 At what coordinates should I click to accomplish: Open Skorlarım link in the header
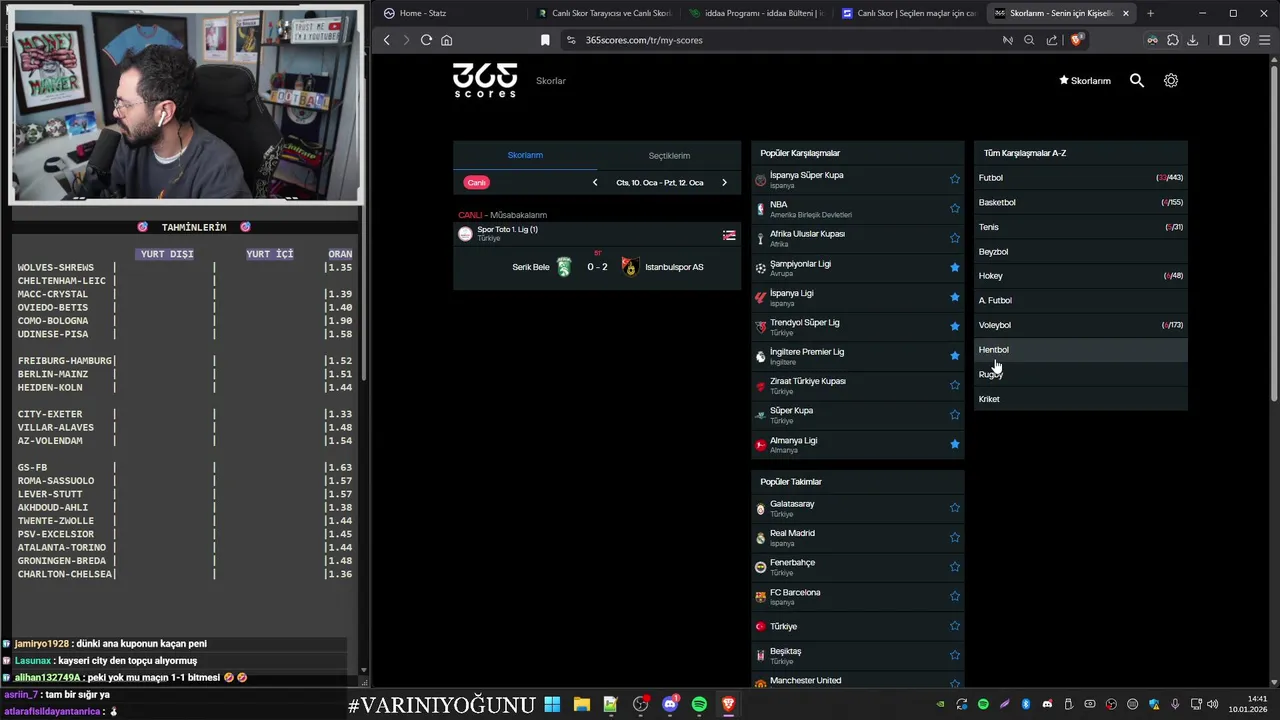[x=1085, y=81]
